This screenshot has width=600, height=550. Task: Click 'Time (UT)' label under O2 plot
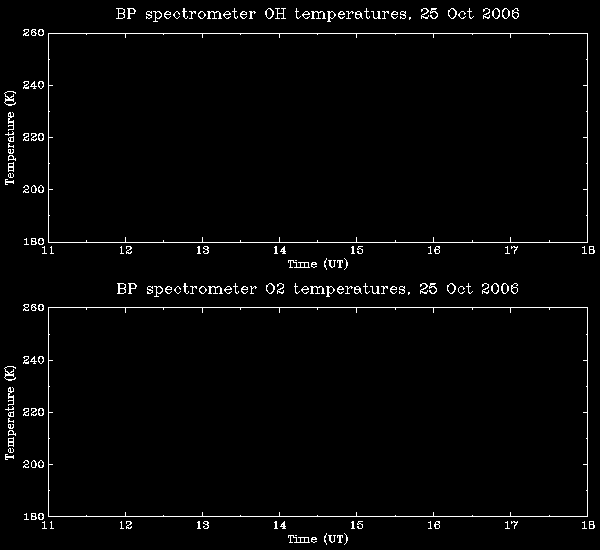tap(318, 539)
